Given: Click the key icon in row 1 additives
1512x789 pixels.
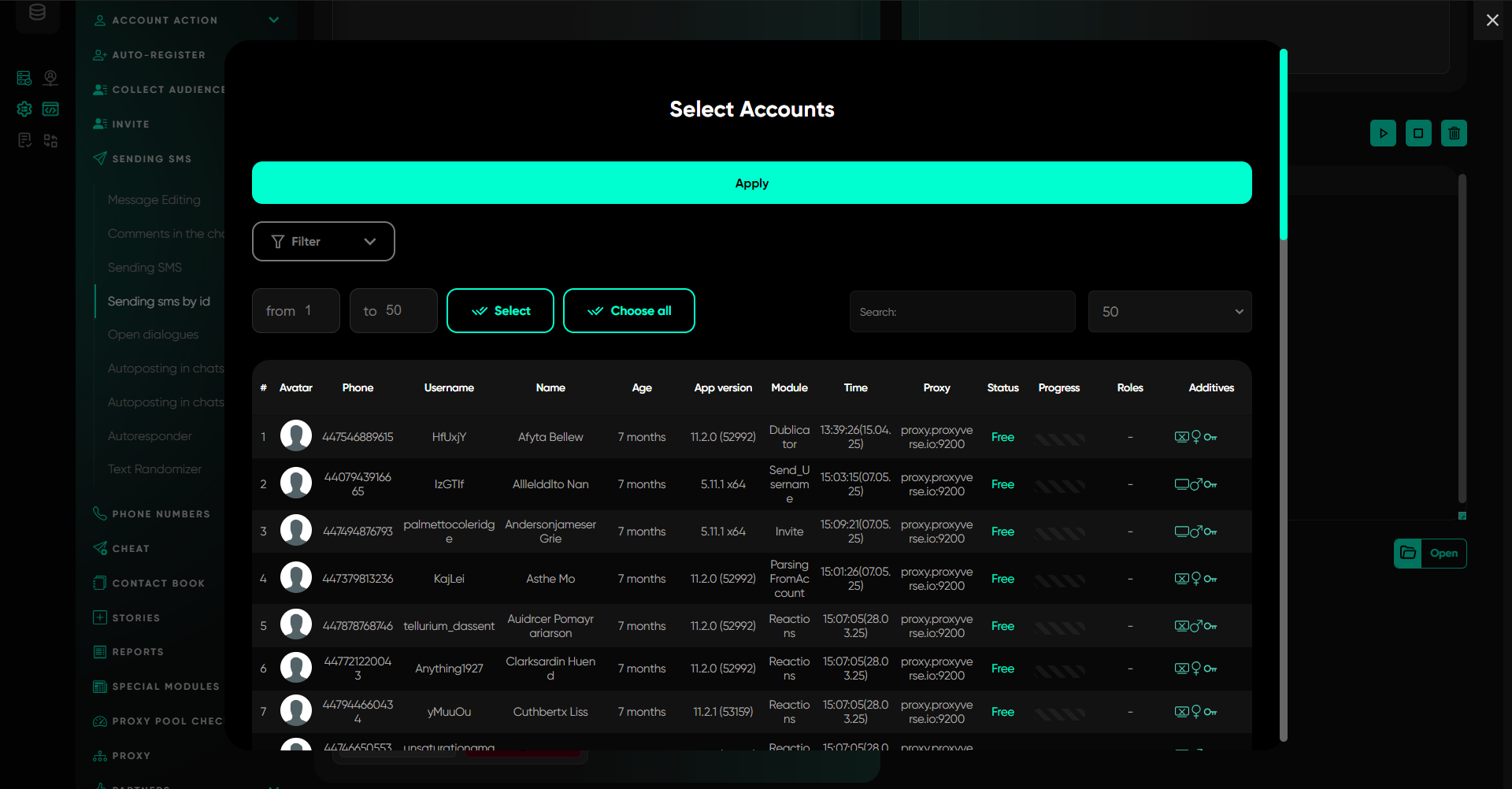Looking at the screenshot, I should click(x=1210, y=437).
